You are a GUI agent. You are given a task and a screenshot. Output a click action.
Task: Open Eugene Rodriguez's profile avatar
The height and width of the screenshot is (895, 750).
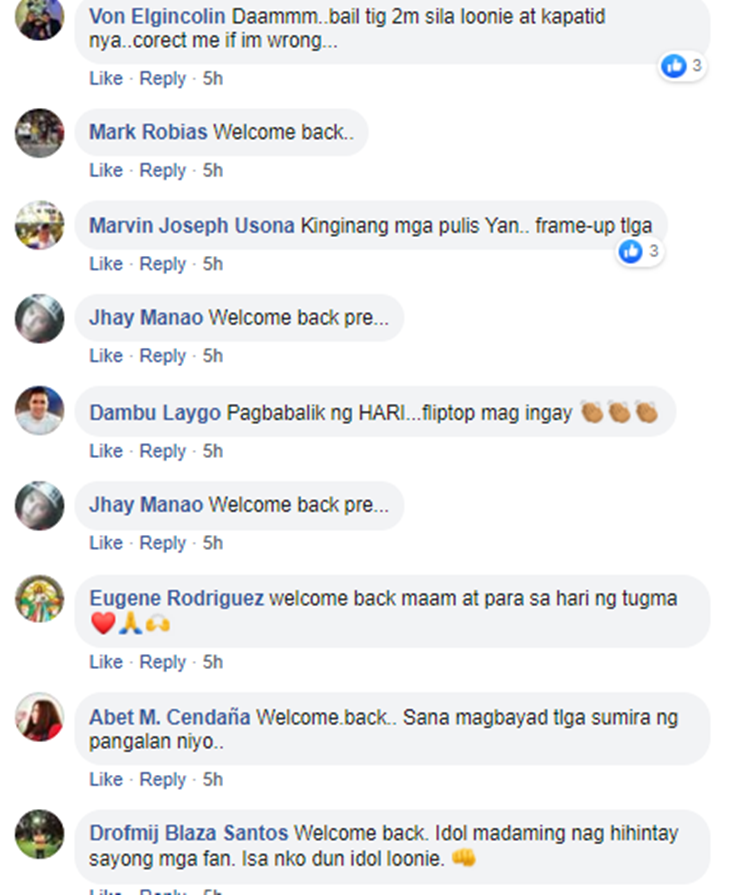click(x=39, y=599)
